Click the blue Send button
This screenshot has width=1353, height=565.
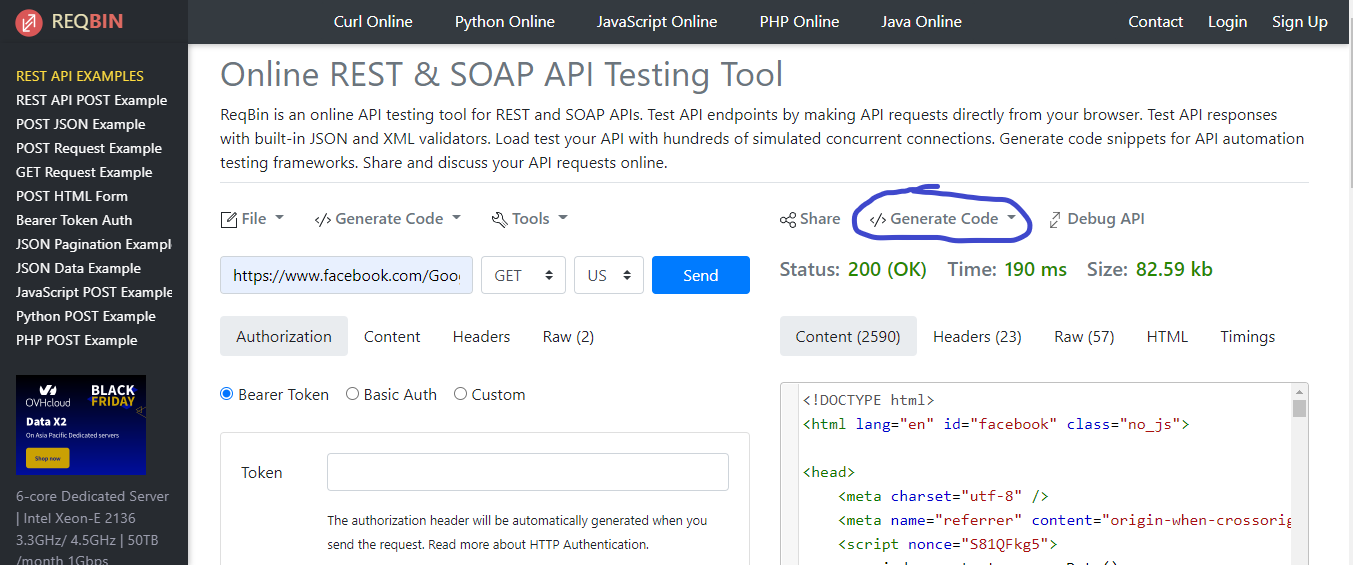pos(700,275)
